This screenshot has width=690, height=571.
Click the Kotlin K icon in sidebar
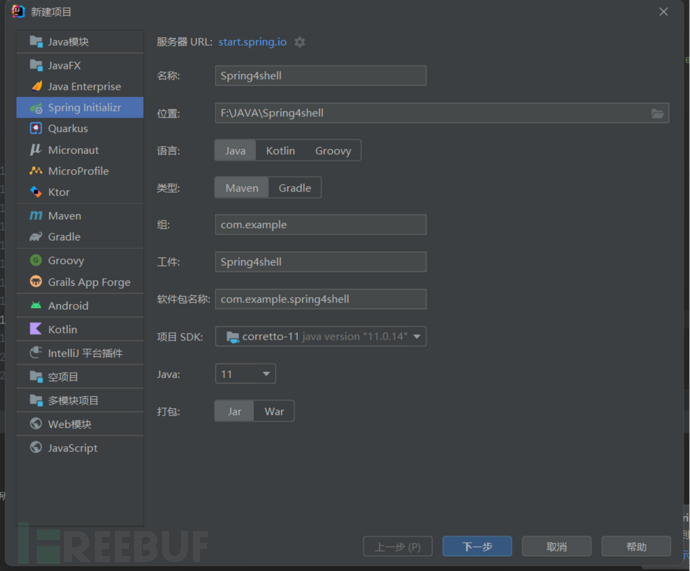(36, 329)
